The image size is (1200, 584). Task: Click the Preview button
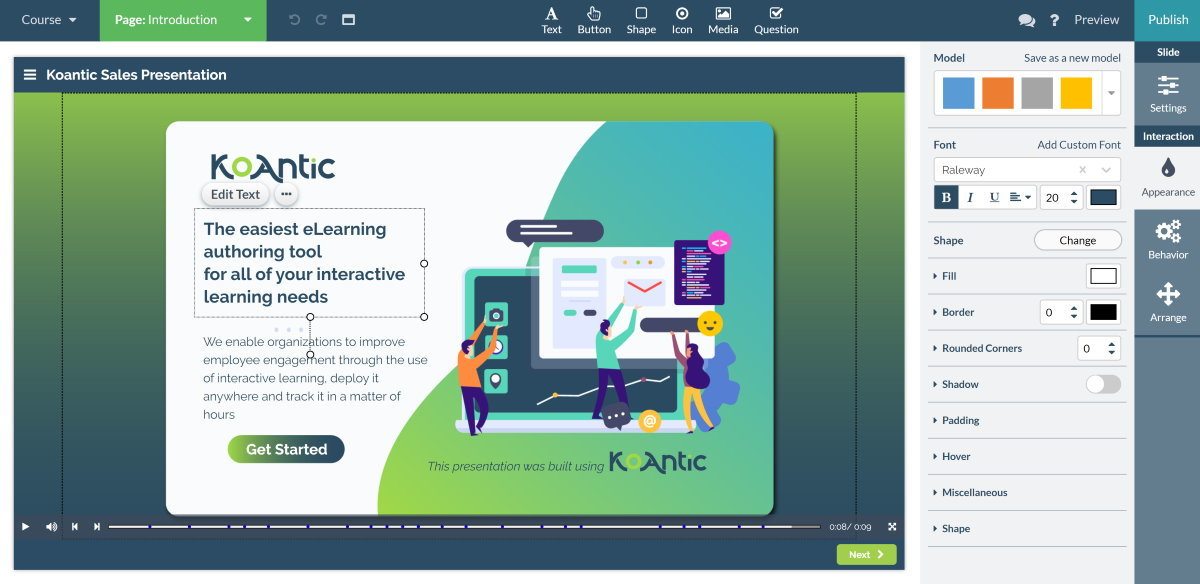tap(1096, 20)
